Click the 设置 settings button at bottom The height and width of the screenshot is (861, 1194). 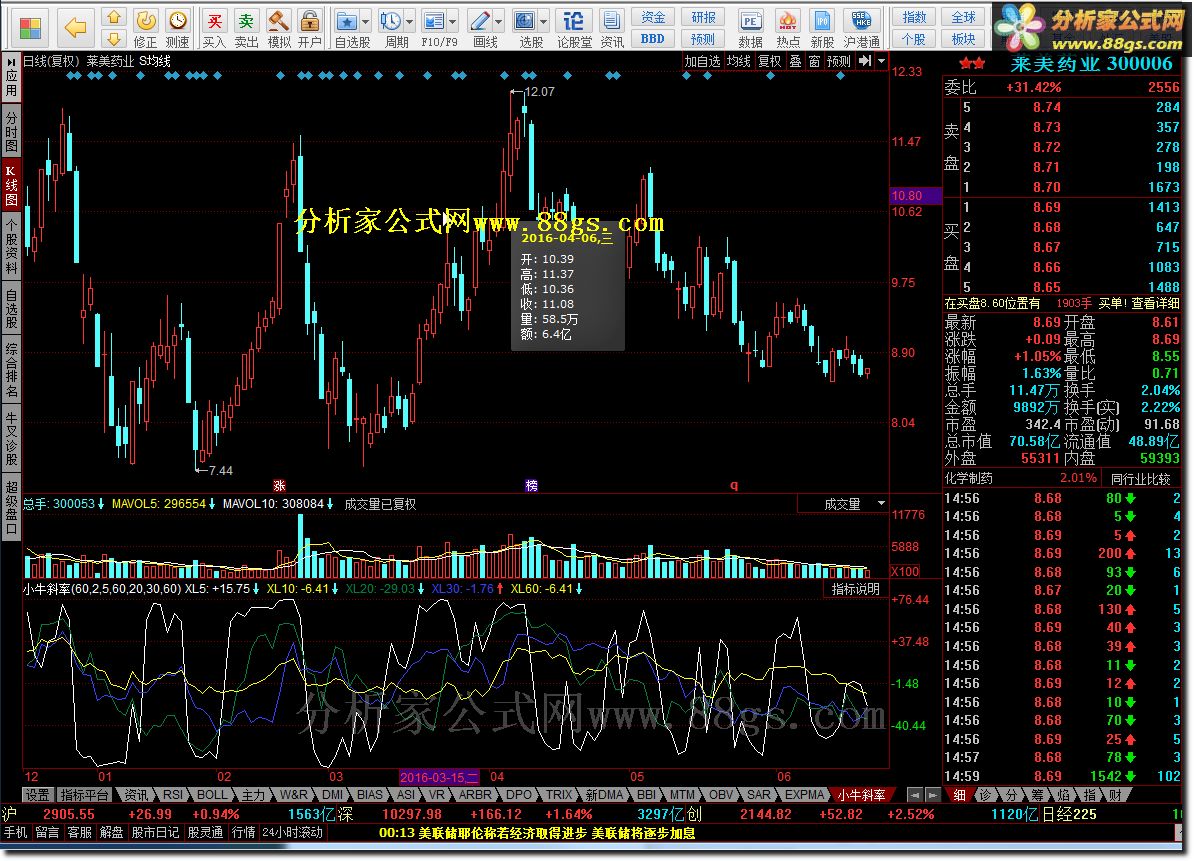click(37, 795)
